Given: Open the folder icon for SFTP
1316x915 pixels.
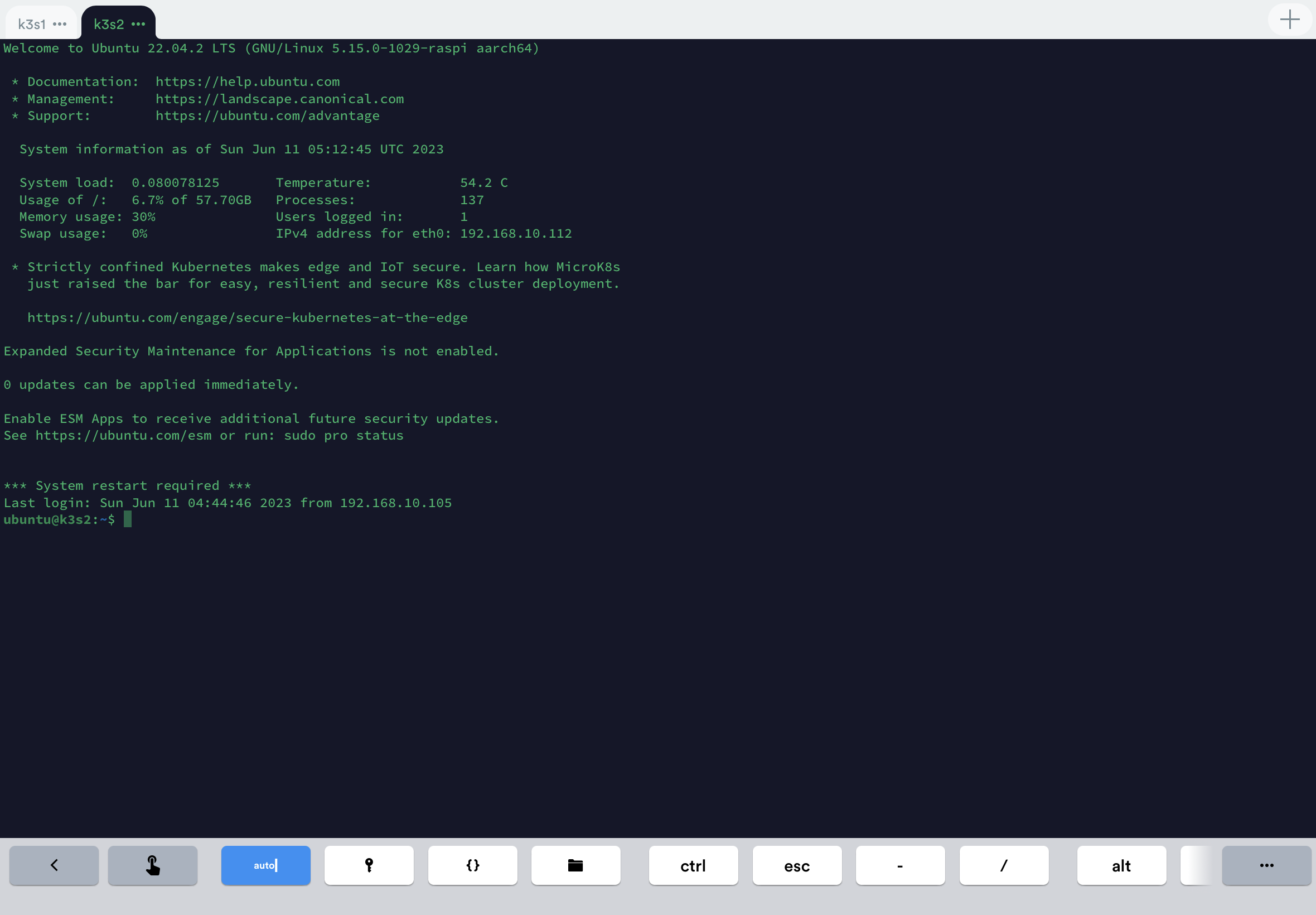Looking at the screenshot, I should 575,866.
